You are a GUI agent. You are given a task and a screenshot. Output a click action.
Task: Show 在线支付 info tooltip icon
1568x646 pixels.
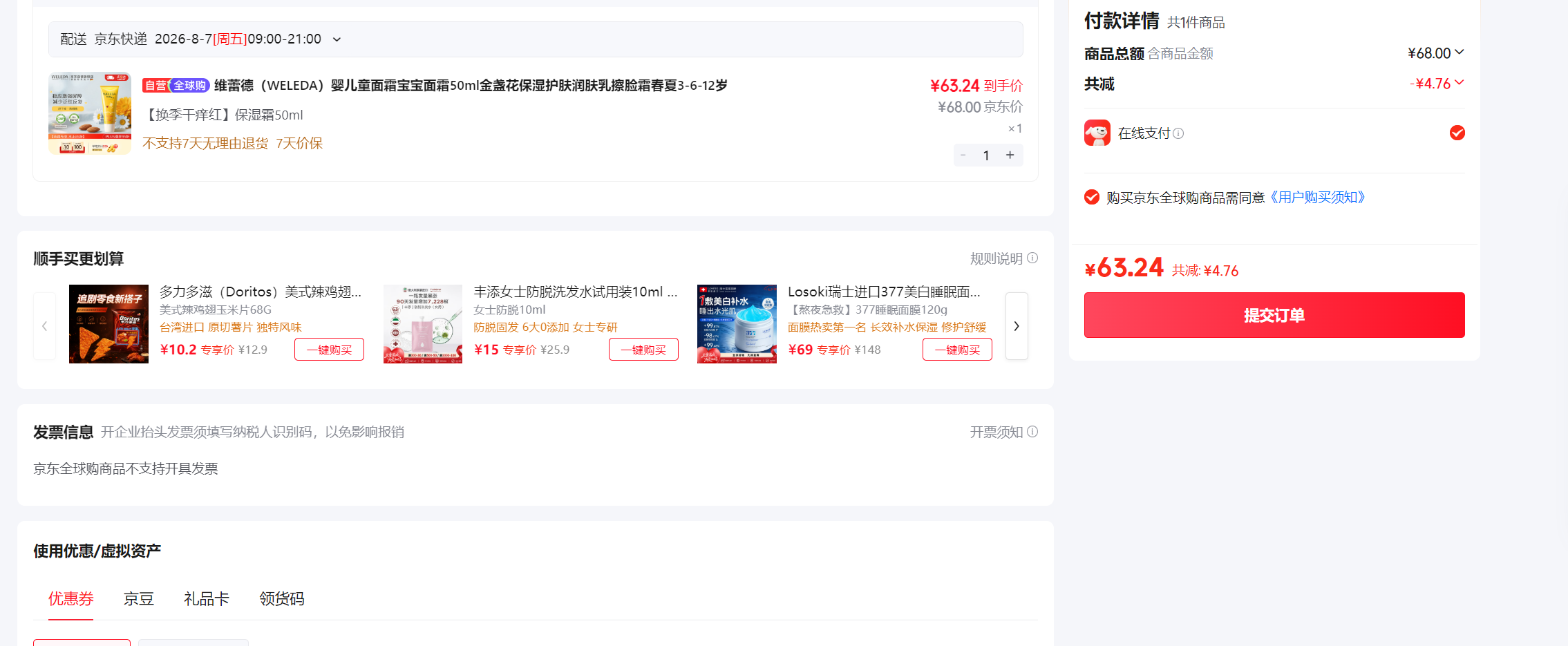[x=1178, y=133]
